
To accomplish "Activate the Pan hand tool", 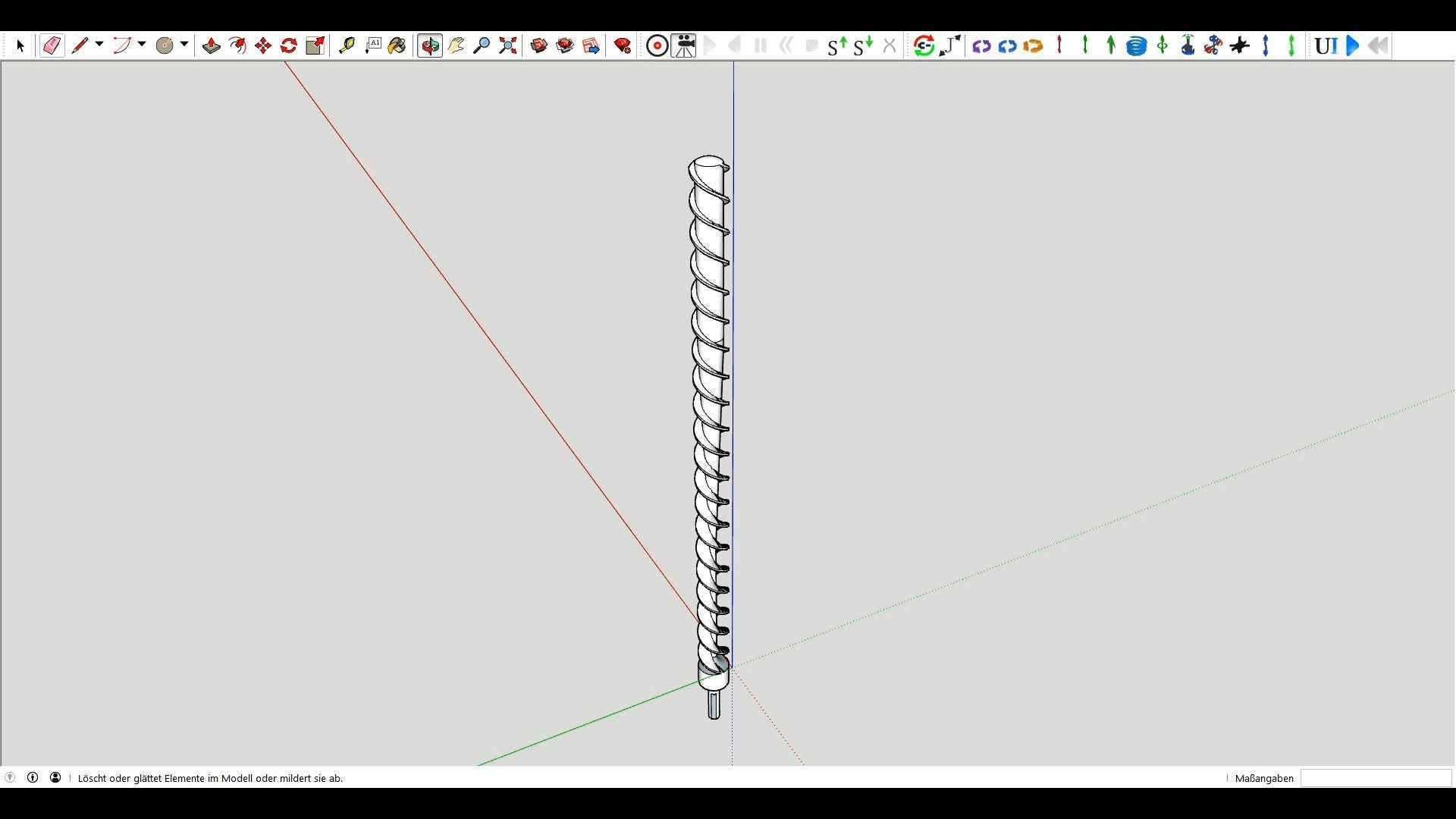I will (x=456, y=46).
